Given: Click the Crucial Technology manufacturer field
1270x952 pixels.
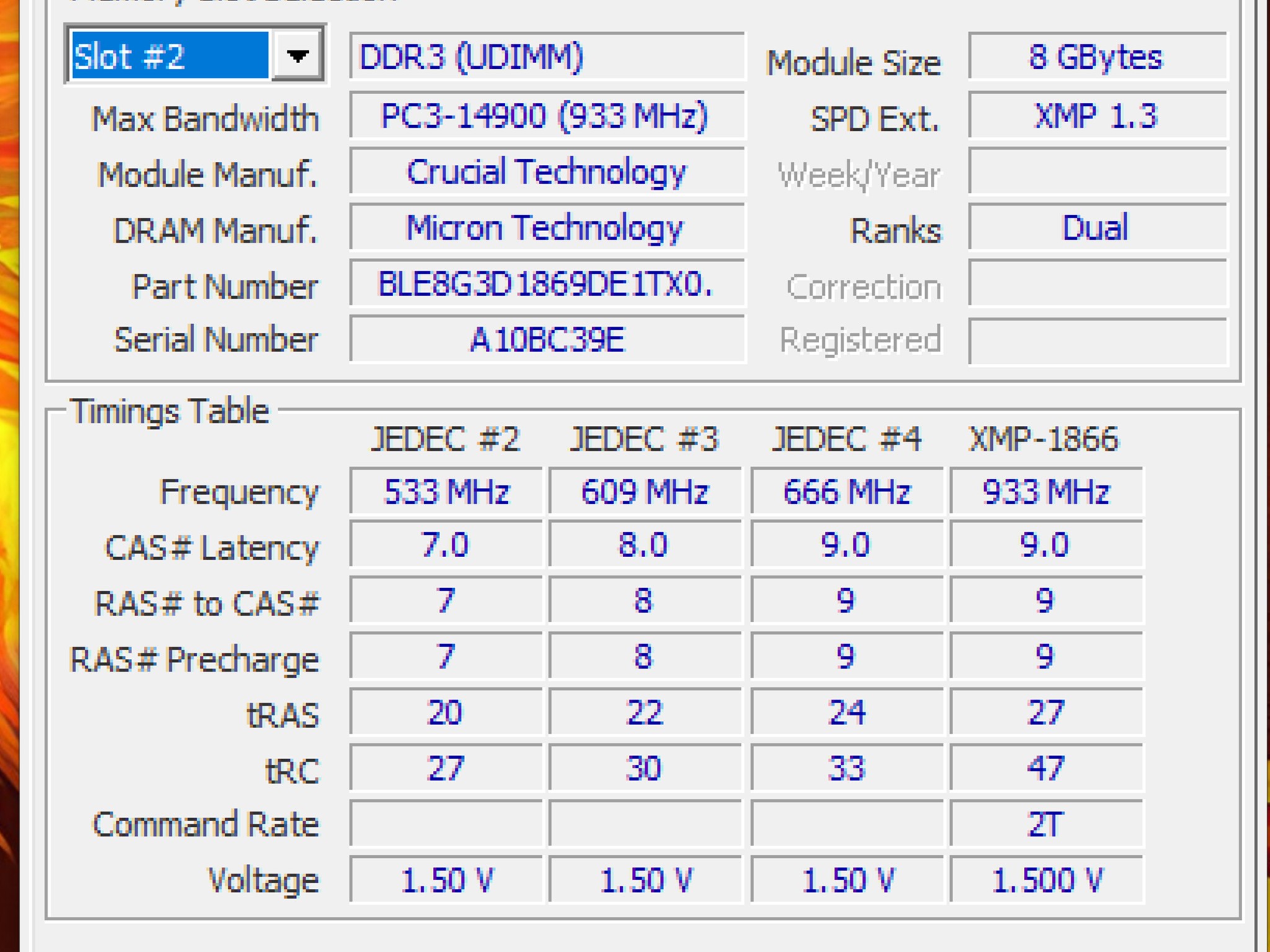Looking at the screenshot, I should [x=547, y=172].
